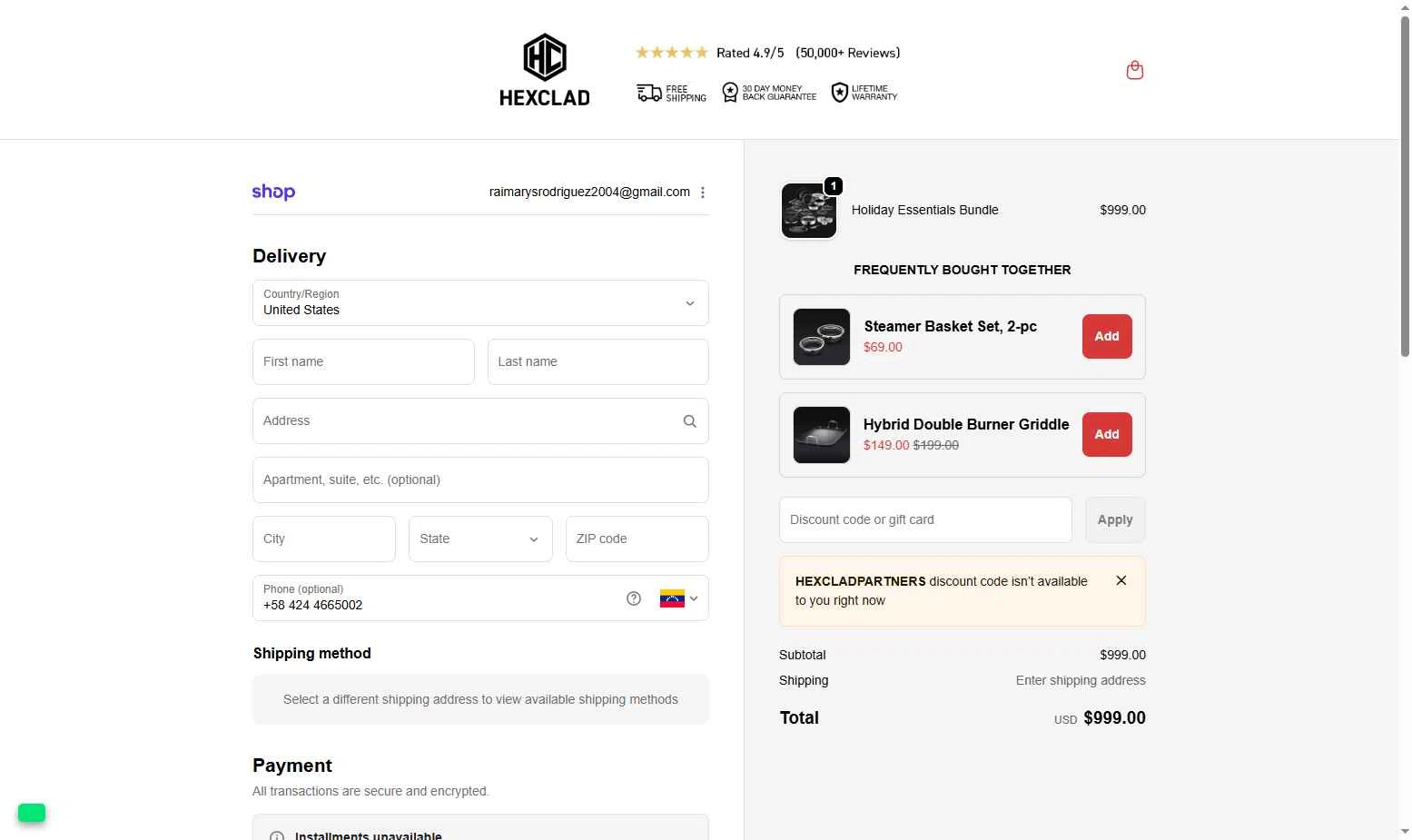Viewport: 1412px width, 840px height.
Task: Click the Apply discount button
Action: [1115, 520]
